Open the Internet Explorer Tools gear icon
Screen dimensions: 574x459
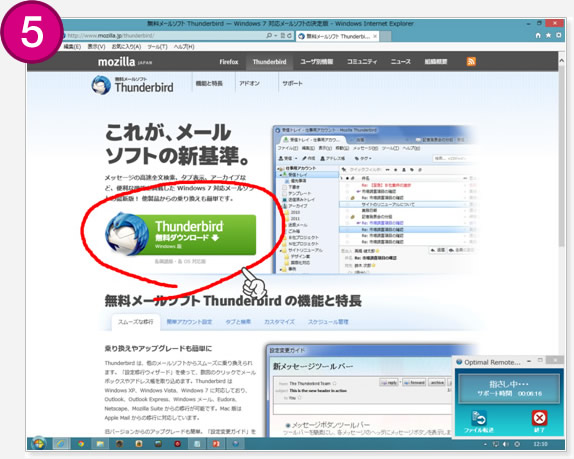click(x=559, y=36)
